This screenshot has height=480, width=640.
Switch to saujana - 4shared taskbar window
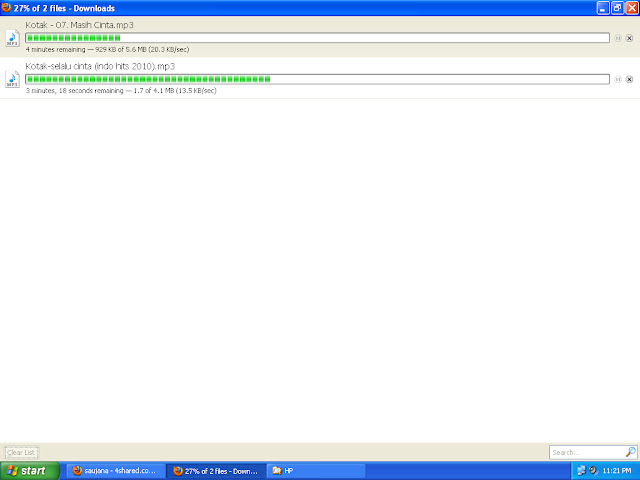(116, 471)
